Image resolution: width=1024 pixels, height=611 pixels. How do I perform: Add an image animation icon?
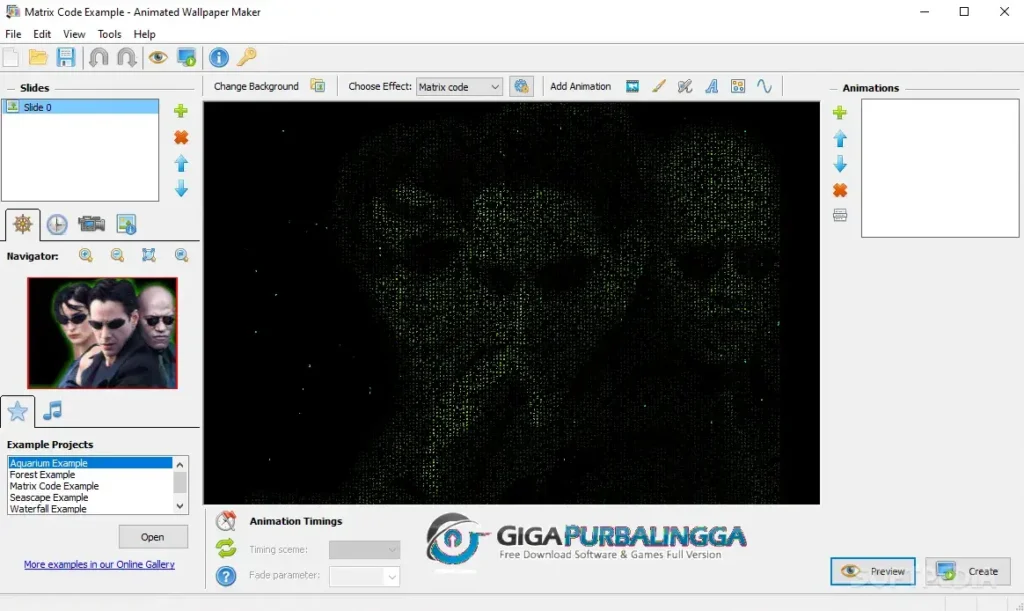pos(632,86)
